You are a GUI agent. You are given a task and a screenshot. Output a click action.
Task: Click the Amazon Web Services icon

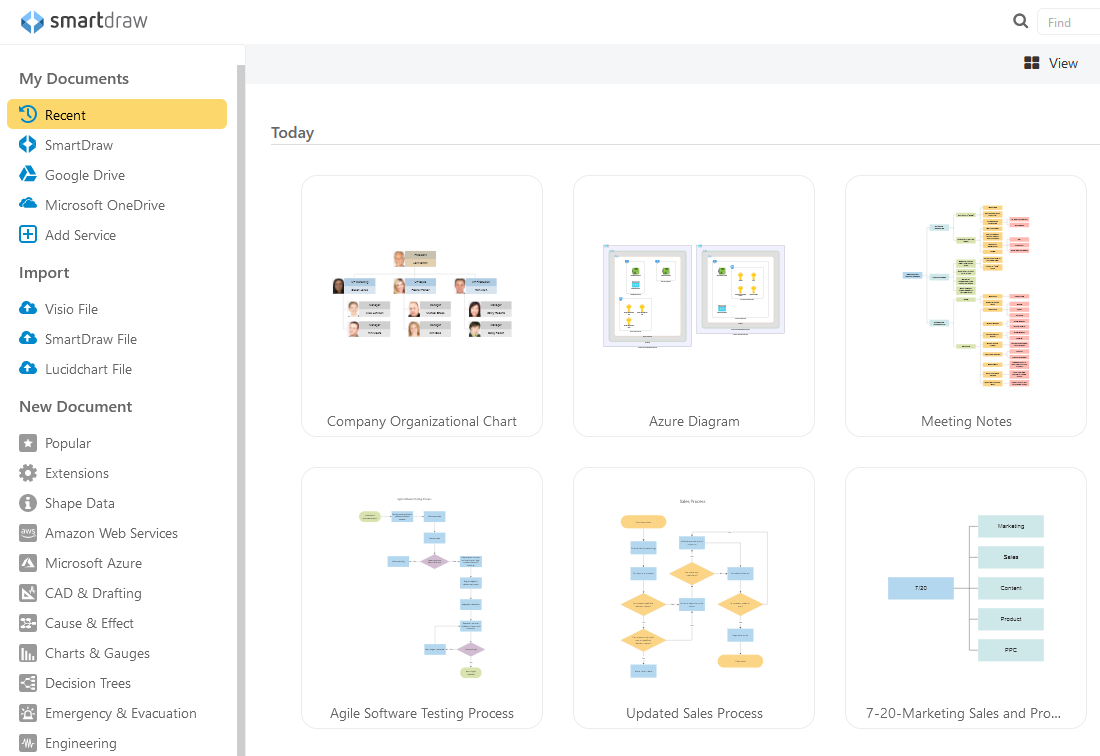click(28, 533)
